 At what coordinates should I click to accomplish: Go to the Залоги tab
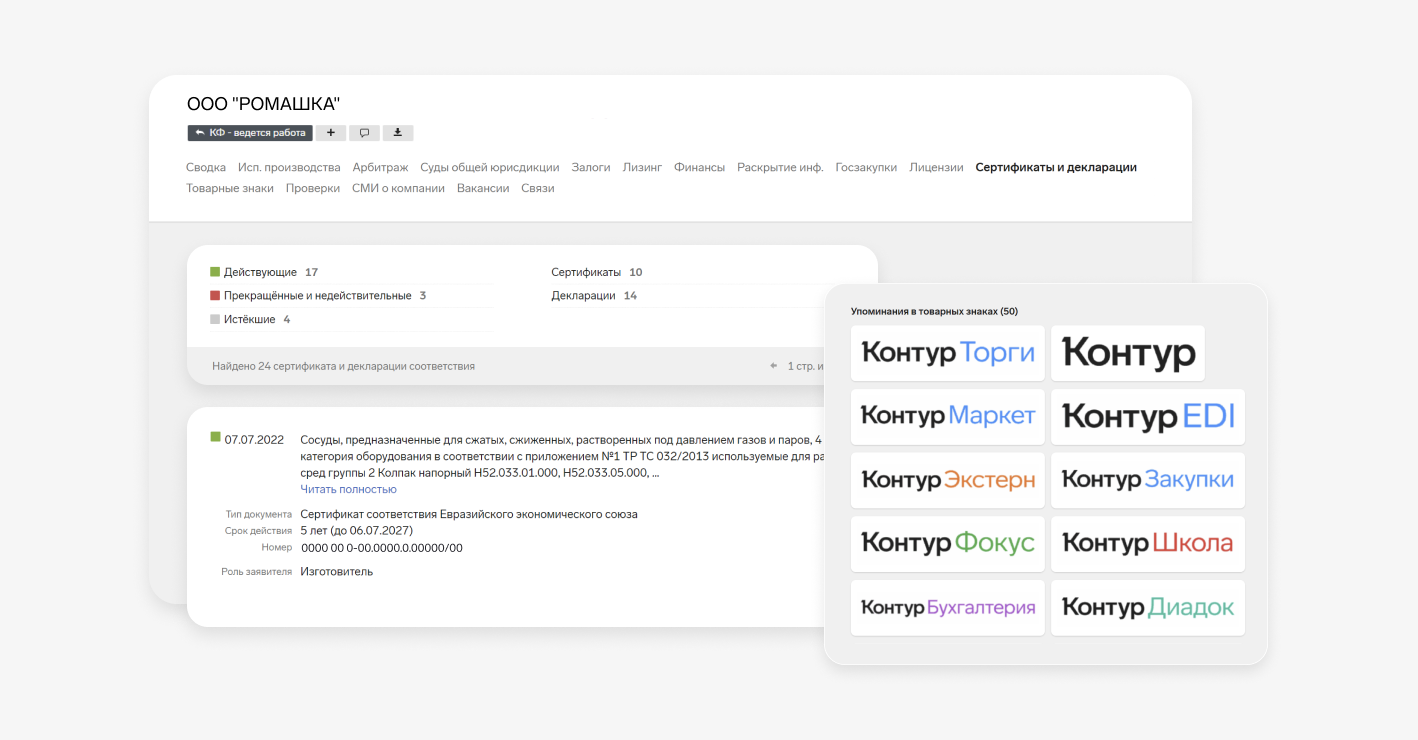591,168
